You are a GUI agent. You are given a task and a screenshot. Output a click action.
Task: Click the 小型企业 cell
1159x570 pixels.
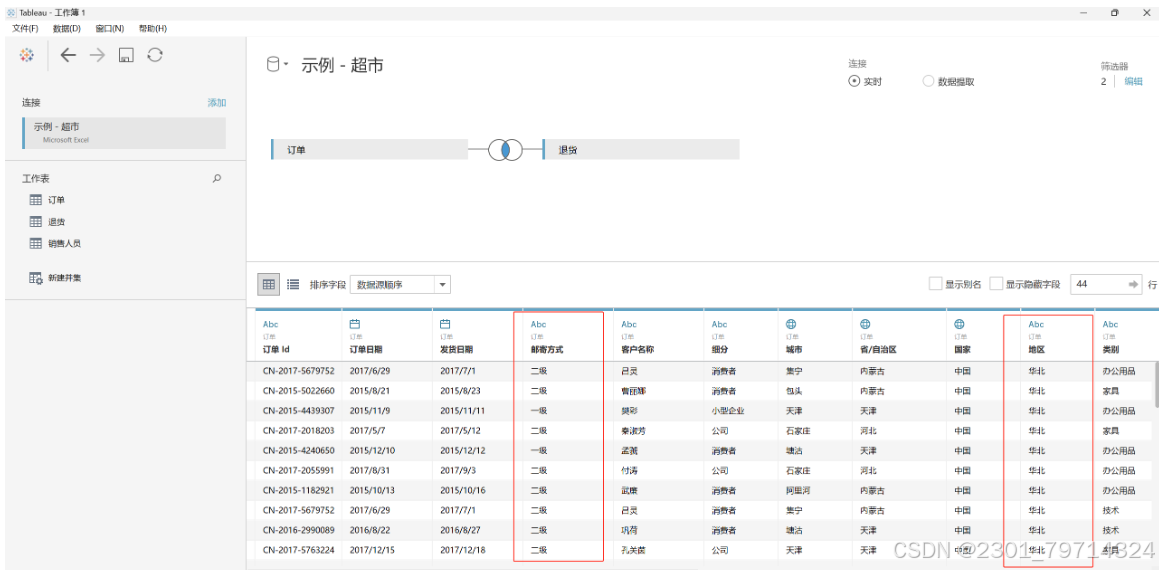[728, 411]
